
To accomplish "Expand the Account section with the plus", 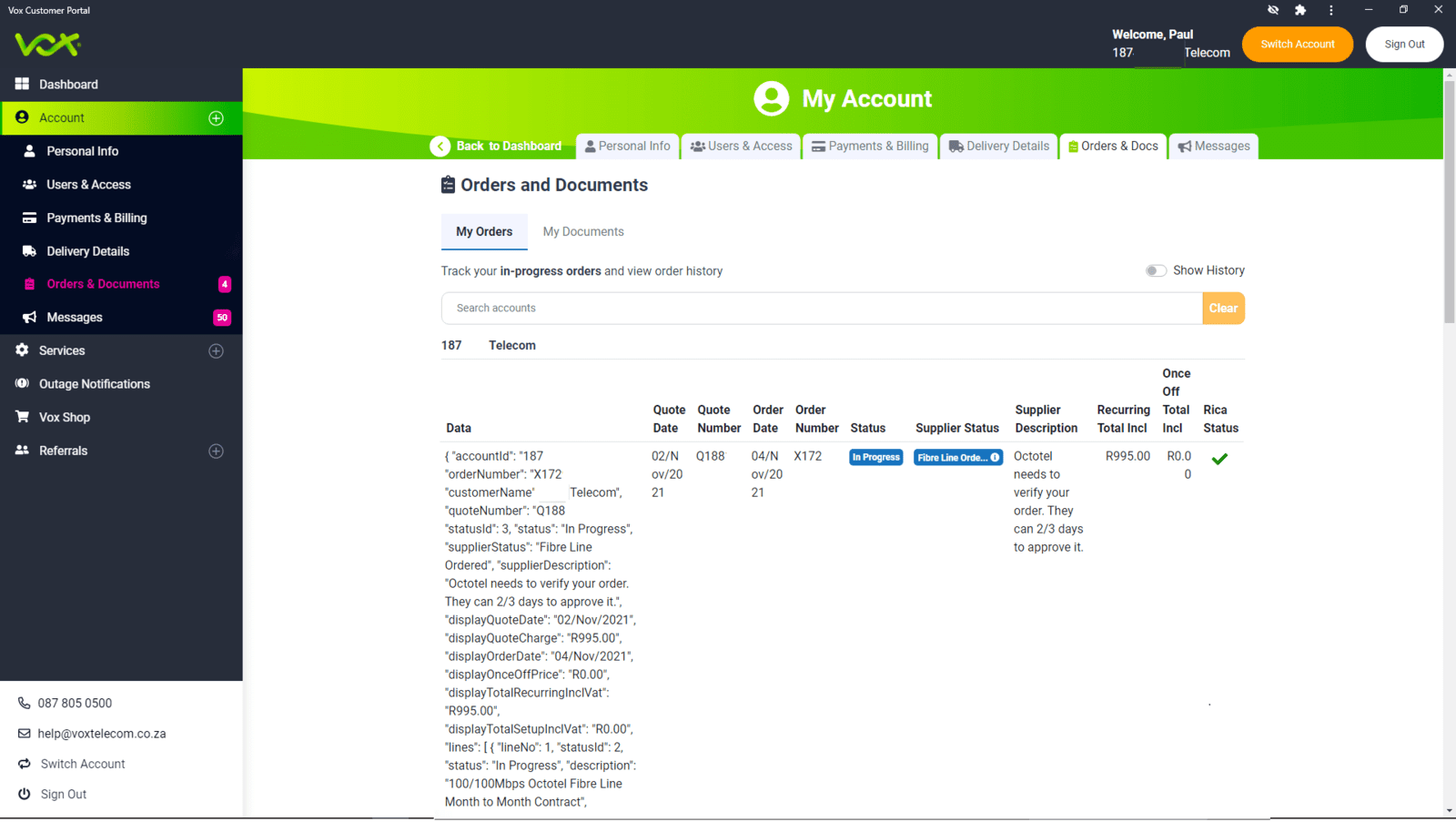I will click(x=216, y=117).
